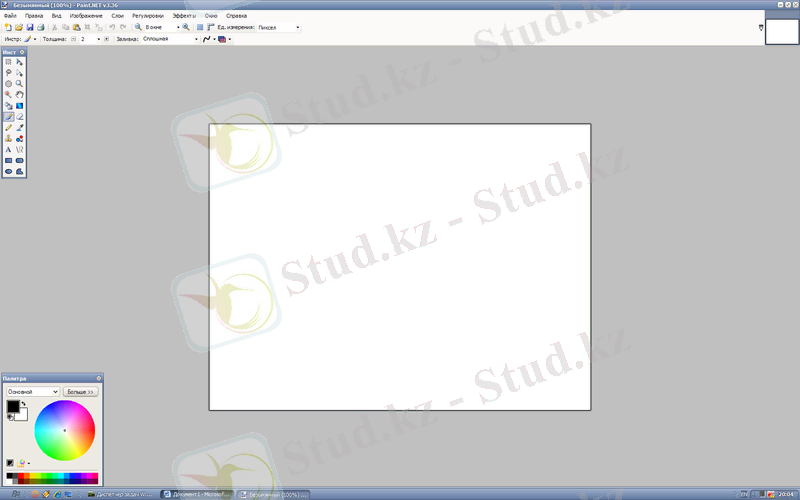This screenshot has width=800, height=500.
Task: Expand the Основной color selector dropdown
Action: [x=54, y=392]
